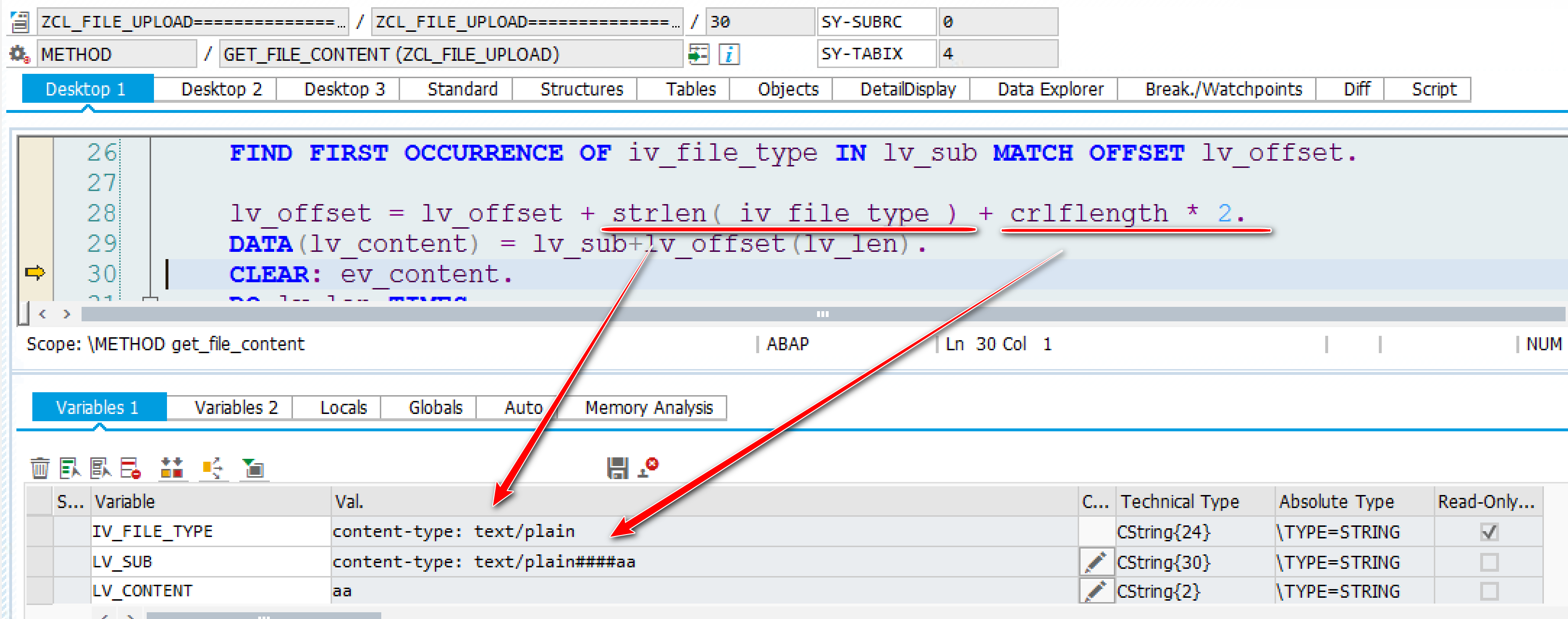
Task: Open debugger settings via the gear icon
Action: pyautogui.click(x=18, y=54)
